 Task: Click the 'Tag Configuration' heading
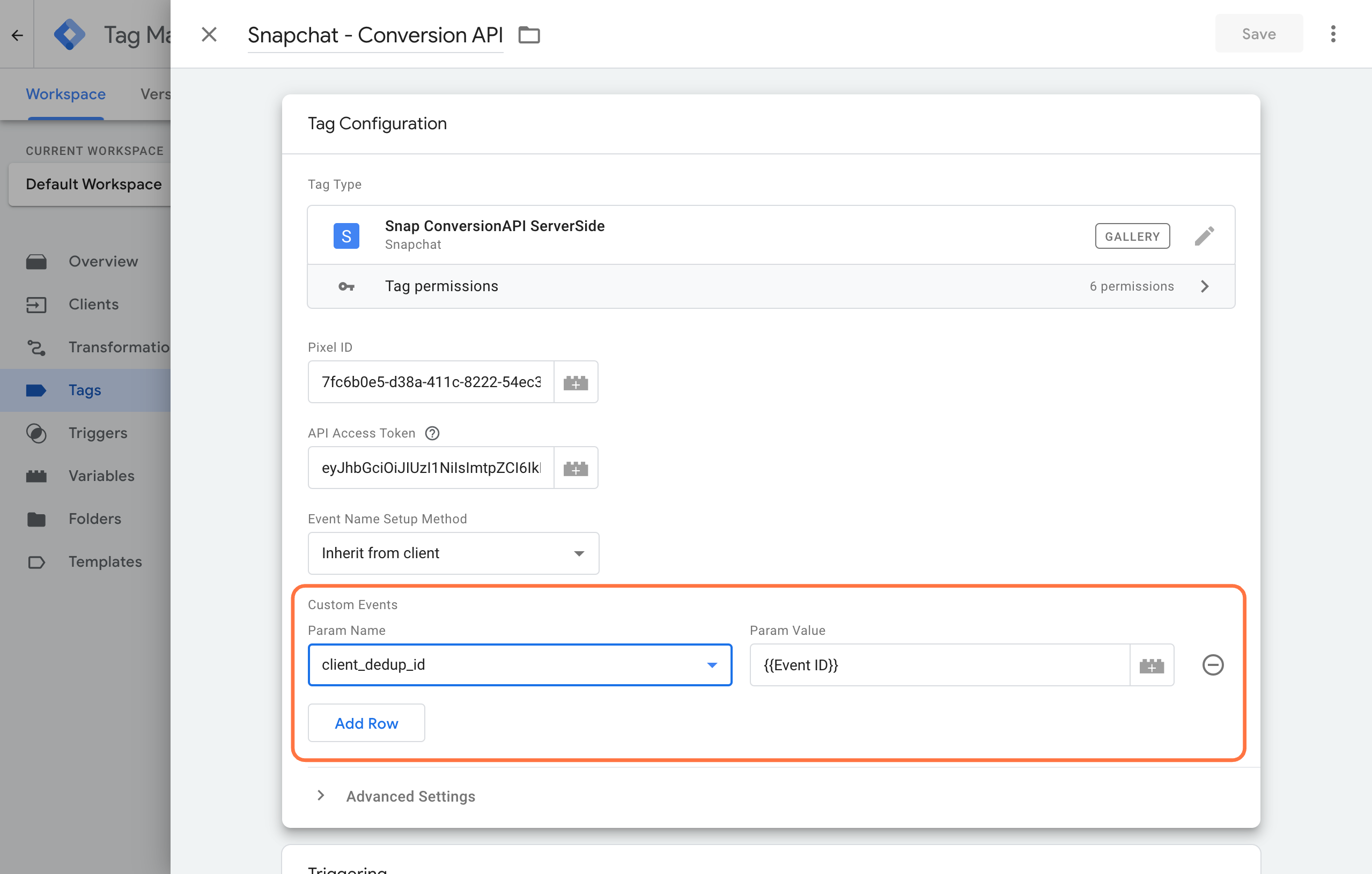[377, 124]
